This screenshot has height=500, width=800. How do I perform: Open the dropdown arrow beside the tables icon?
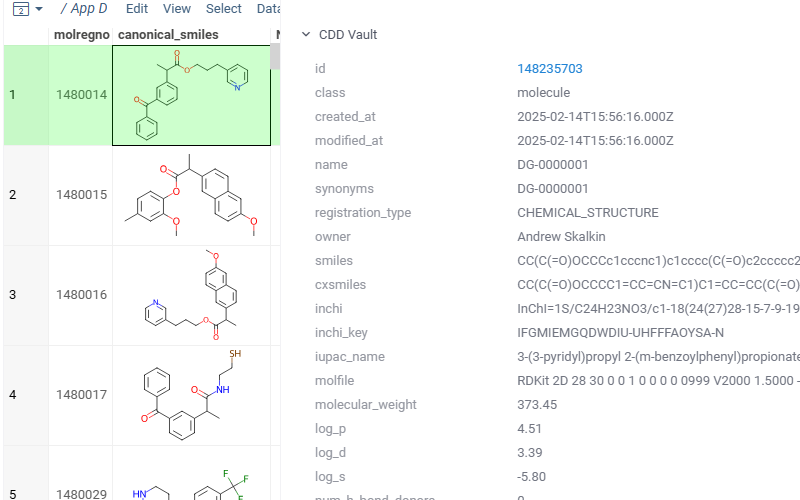coord(39,9)
